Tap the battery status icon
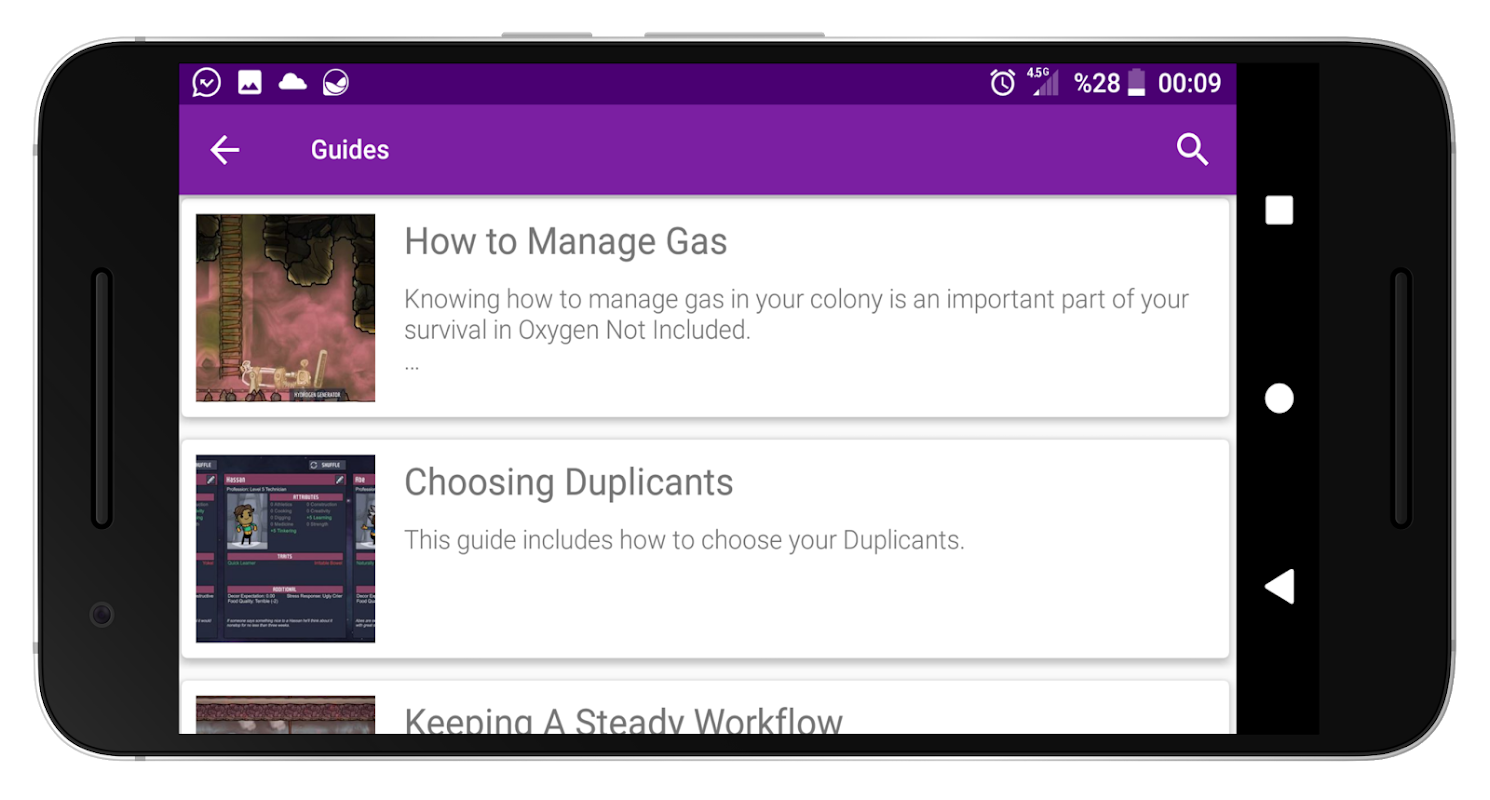1490x800 pixels. (1136, 83)
